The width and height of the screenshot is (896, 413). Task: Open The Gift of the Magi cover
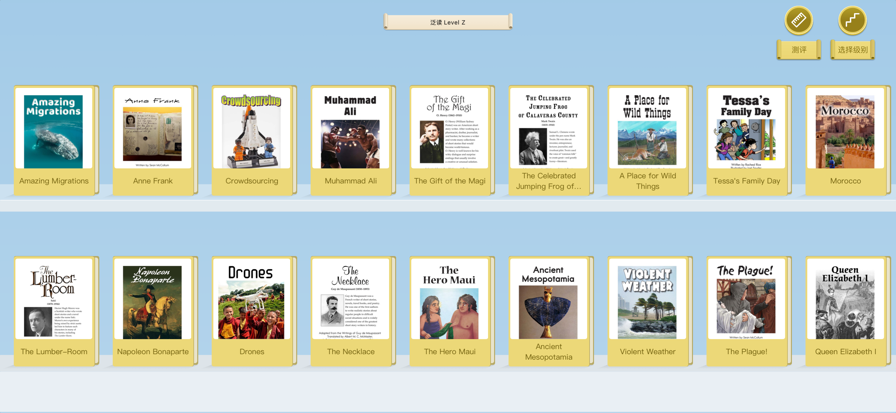coord(449,128)
